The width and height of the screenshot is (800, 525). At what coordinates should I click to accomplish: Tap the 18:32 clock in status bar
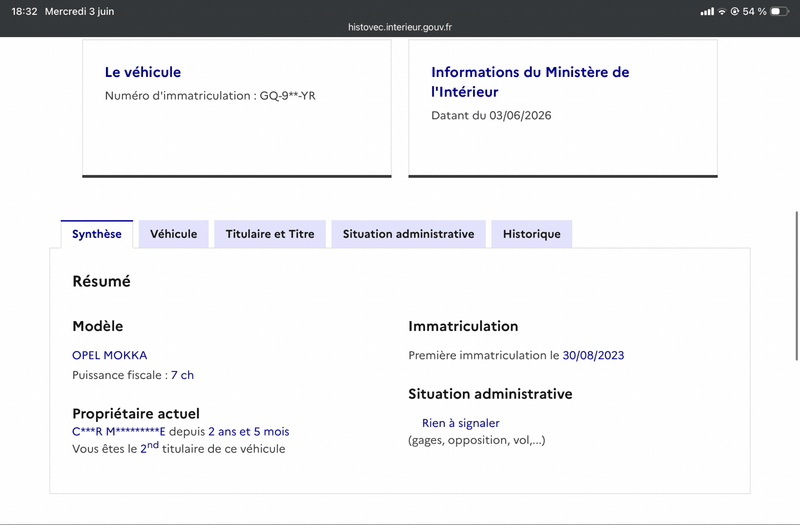click(x=24, y=11)
